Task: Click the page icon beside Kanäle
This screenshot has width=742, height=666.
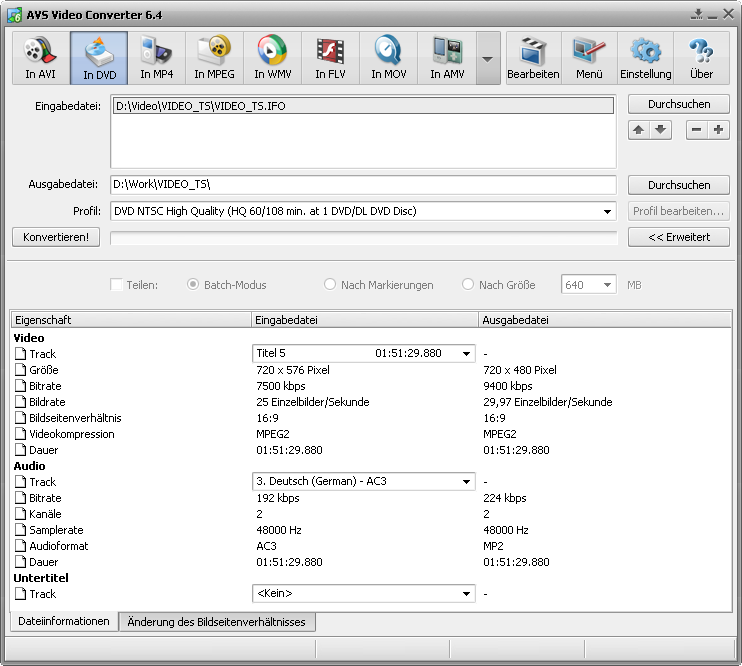Action: coord(20,514)
